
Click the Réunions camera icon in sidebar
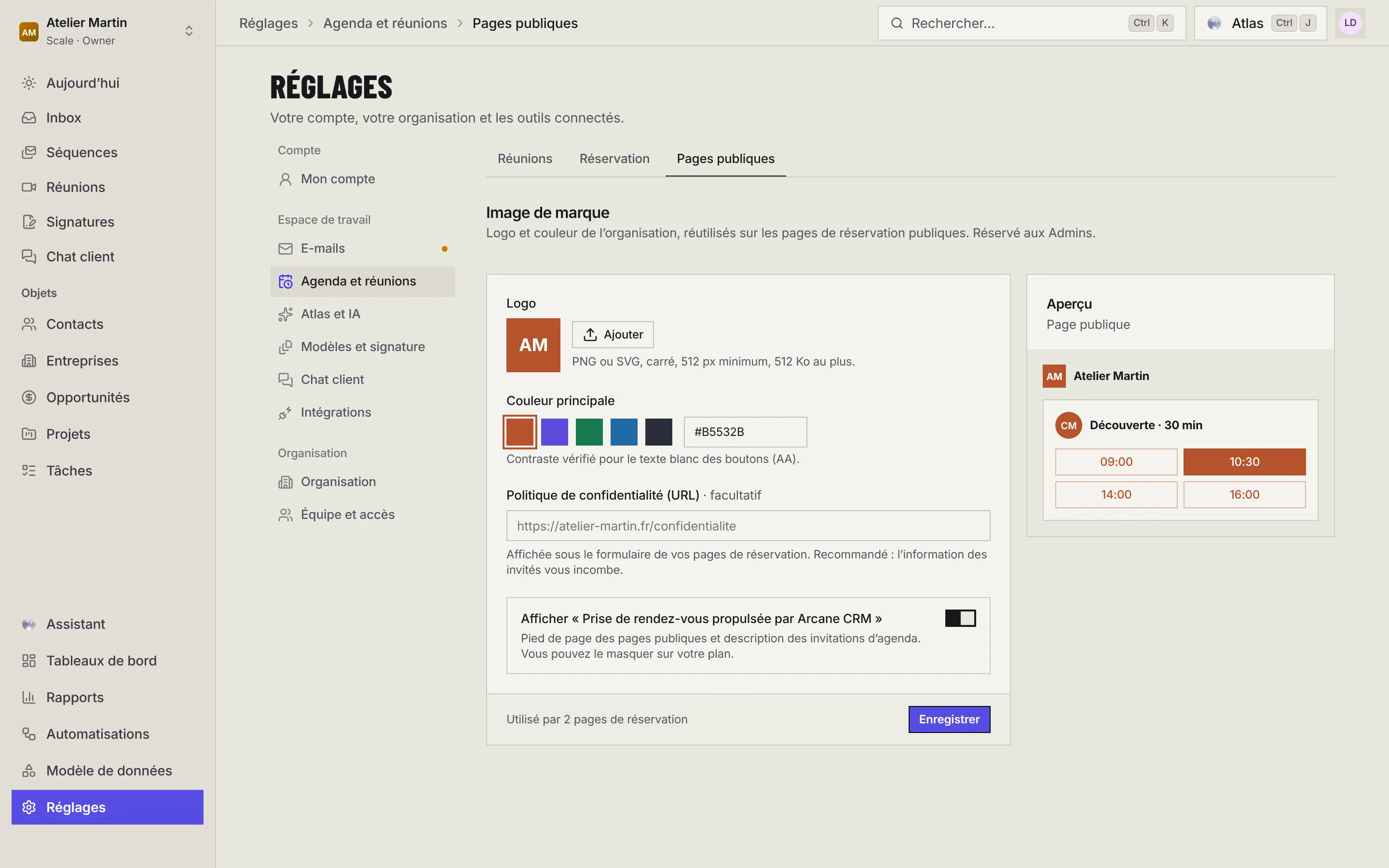(29, 187)
